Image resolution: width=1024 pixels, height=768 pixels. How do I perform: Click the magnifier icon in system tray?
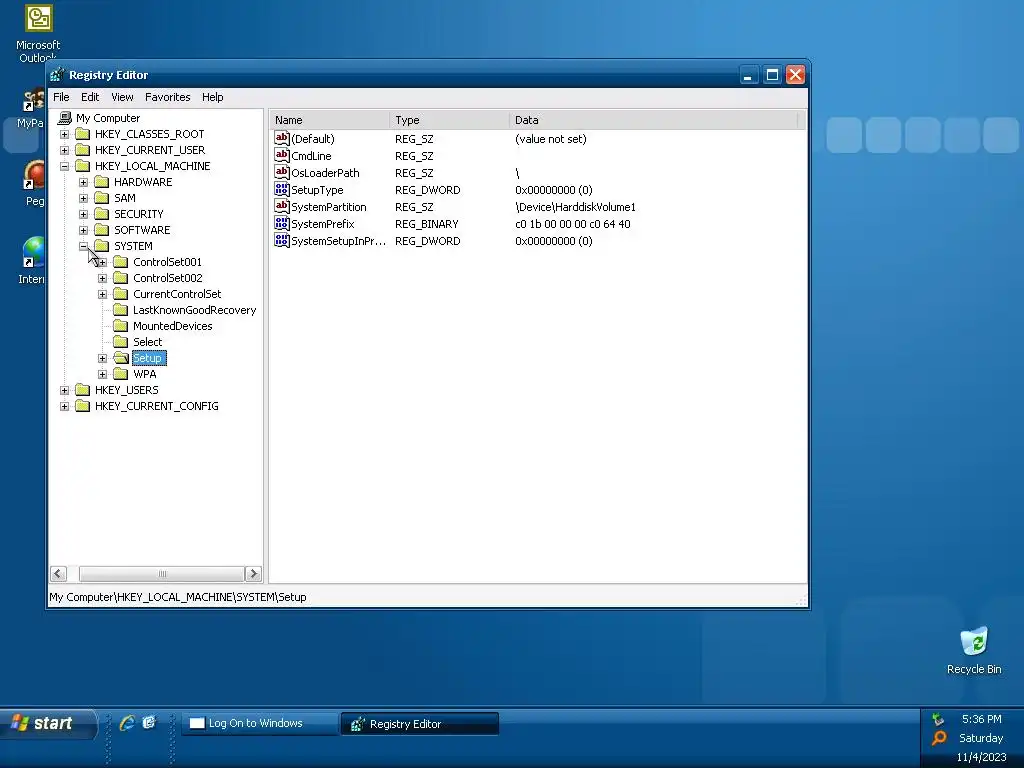939,738
